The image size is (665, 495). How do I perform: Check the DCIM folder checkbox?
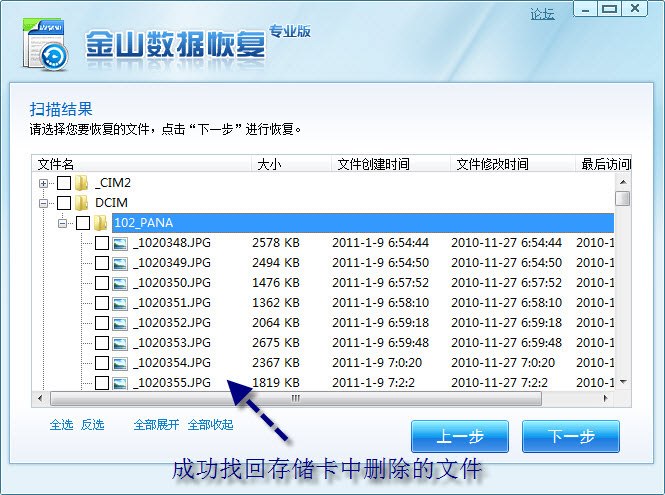(64, 203)
